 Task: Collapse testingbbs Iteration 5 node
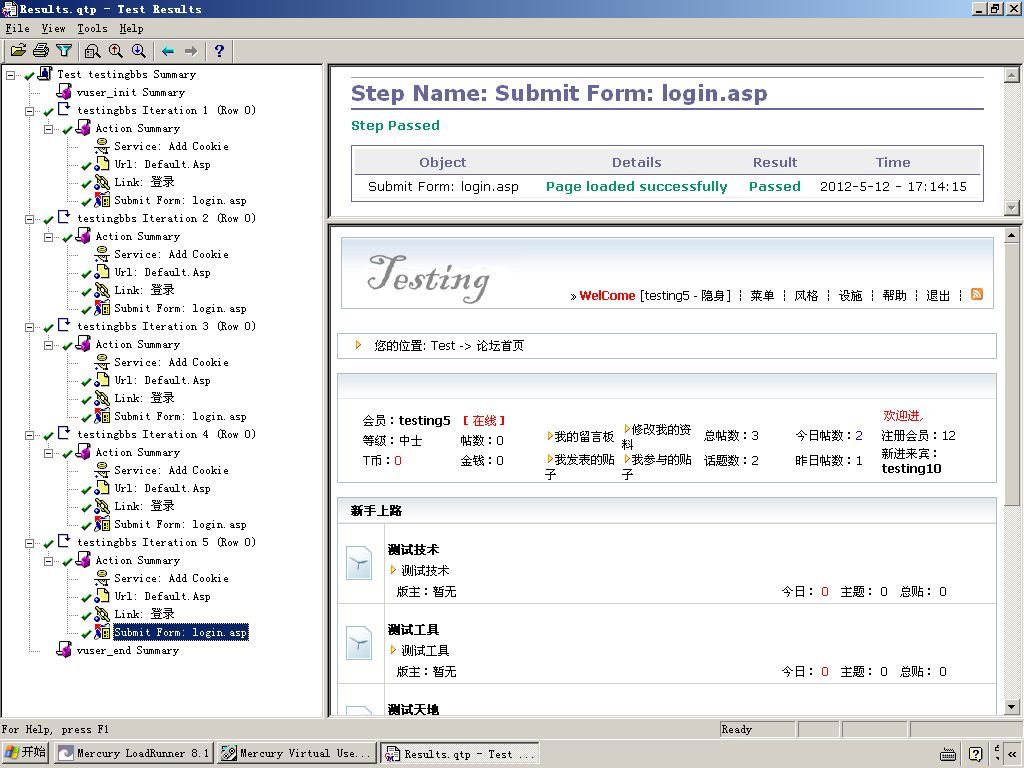coord(29,543)
